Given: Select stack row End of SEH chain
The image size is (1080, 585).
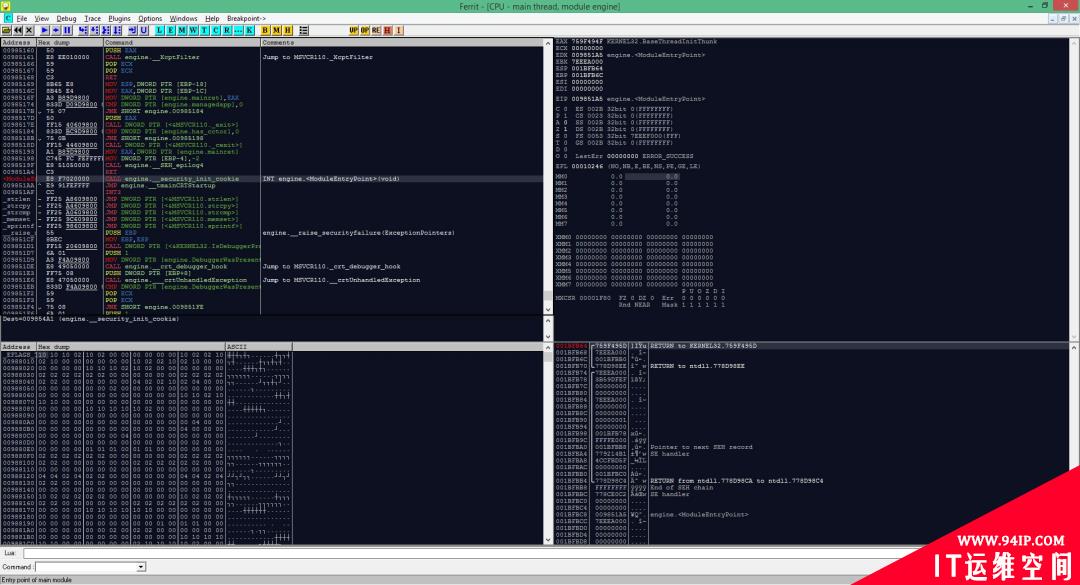Looking at the screenshot, I should (813, 487).
